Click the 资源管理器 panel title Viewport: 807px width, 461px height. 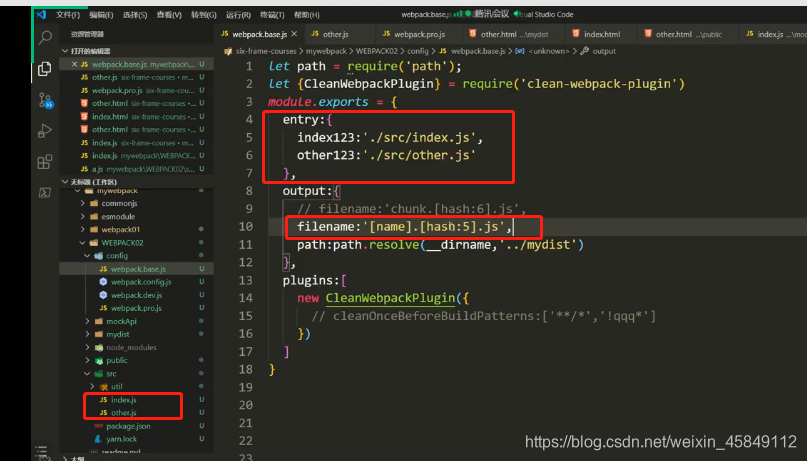coord(87,34)
